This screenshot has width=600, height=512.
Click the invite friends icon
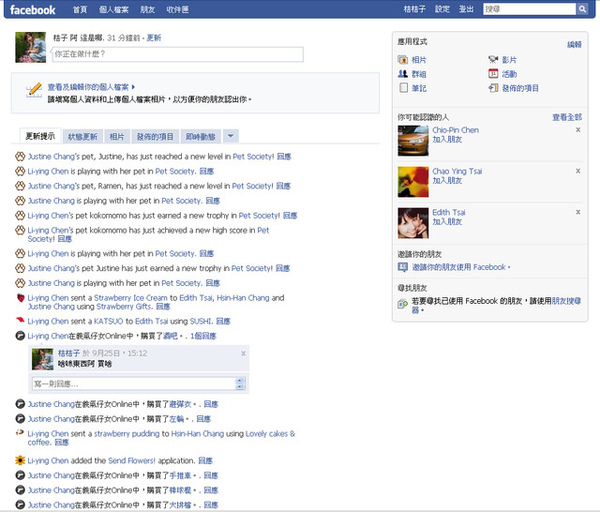click(403, 267)
